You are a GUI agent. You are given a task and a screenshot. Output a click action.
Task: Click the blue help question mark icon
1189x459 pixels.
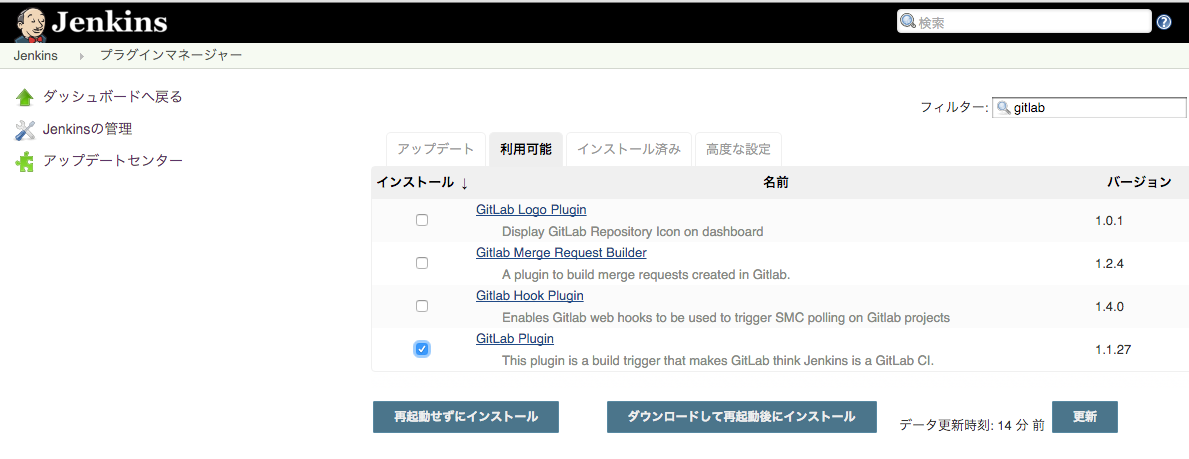click(x=1165, y=22)
